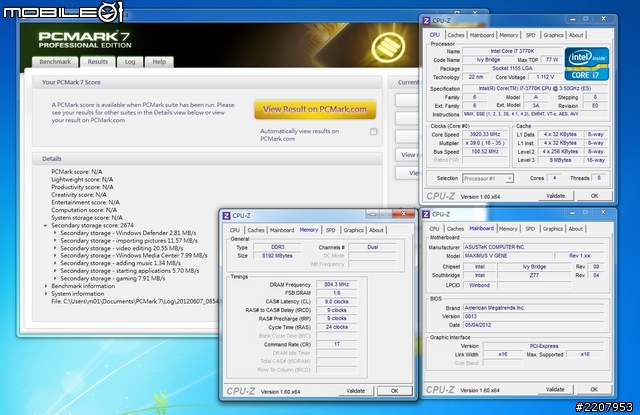Open the Log tab in PCMark 7
Viewport: 640px width, 415px height.
[x=130, y=62]
